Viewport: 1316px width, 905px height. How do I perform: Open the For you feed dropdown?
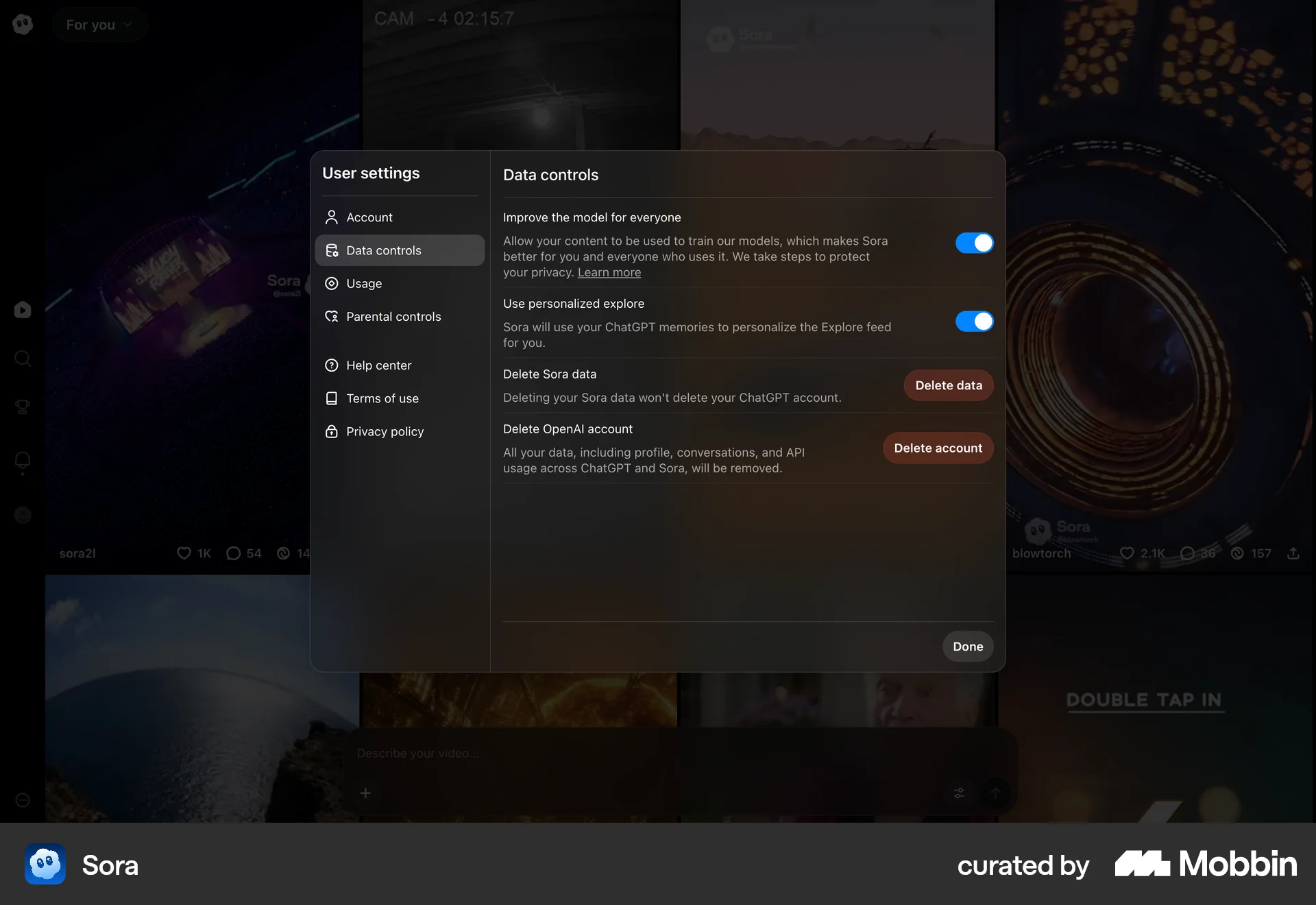coord(100,24)
